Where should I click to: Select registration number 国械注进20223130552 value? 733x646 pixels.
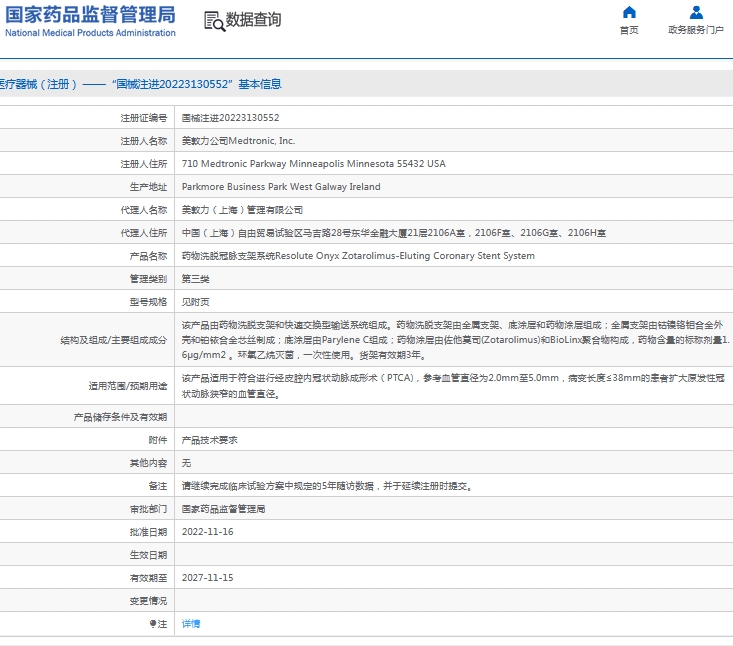(230, 118)
